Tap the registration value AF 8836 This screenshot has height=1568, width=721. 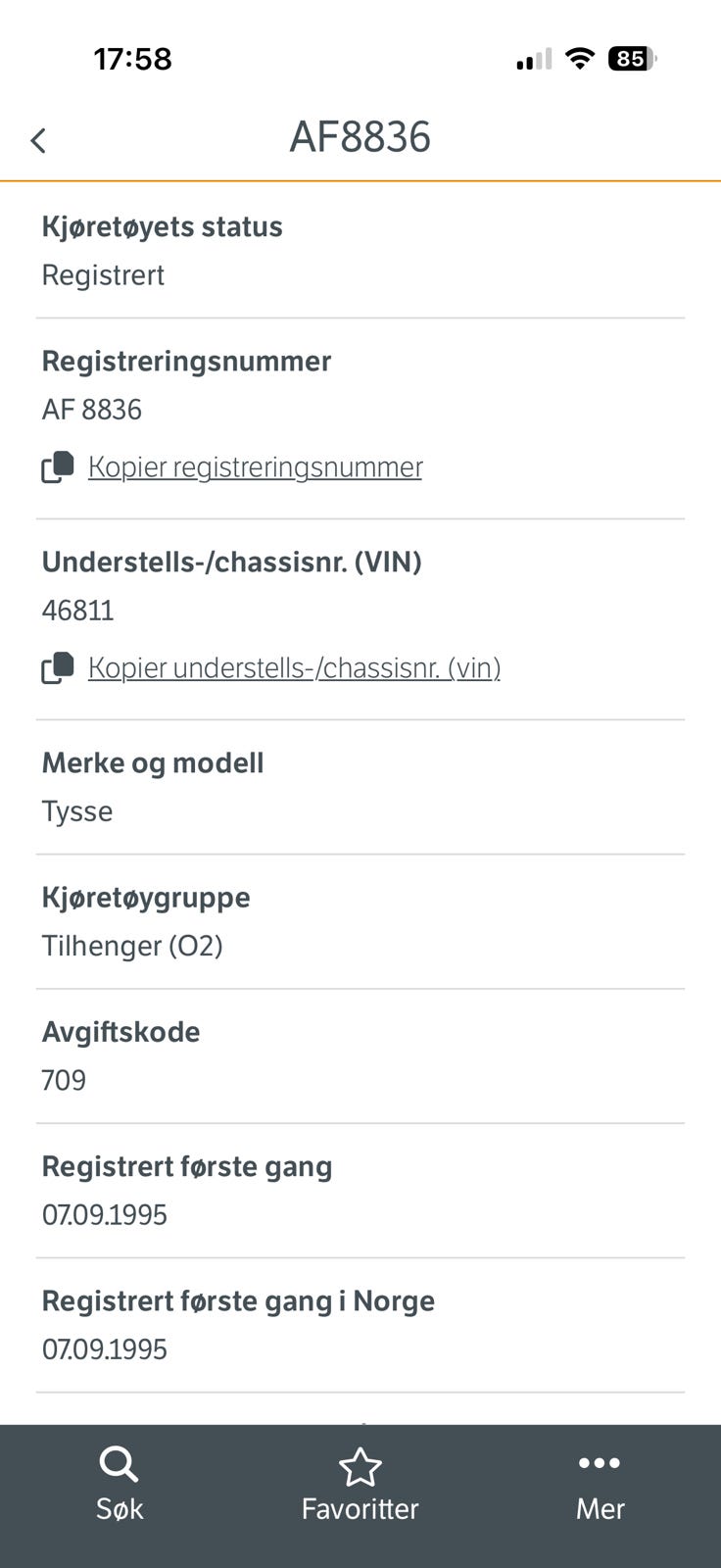coord(92,410)
